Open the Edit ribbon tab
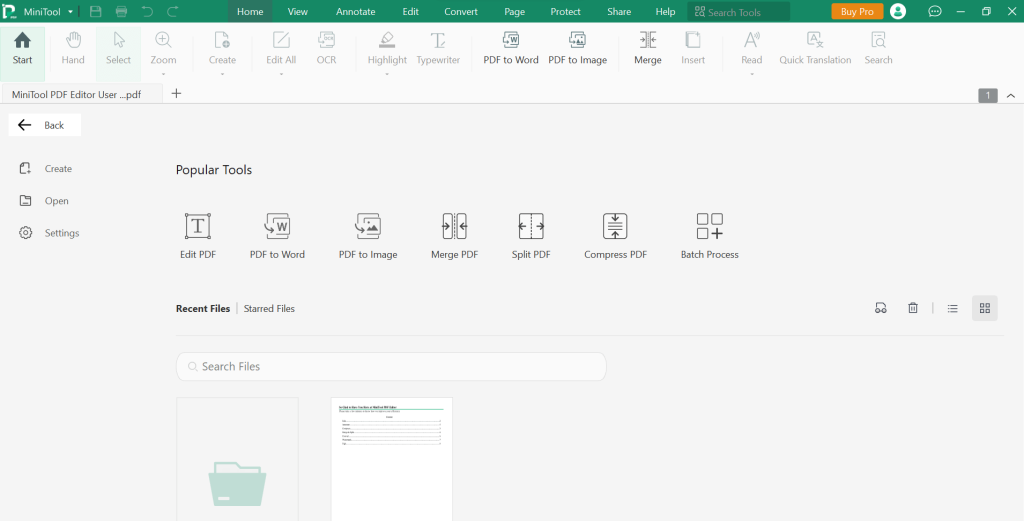Viewport: 1024px width, 521px height. (411, 12)
